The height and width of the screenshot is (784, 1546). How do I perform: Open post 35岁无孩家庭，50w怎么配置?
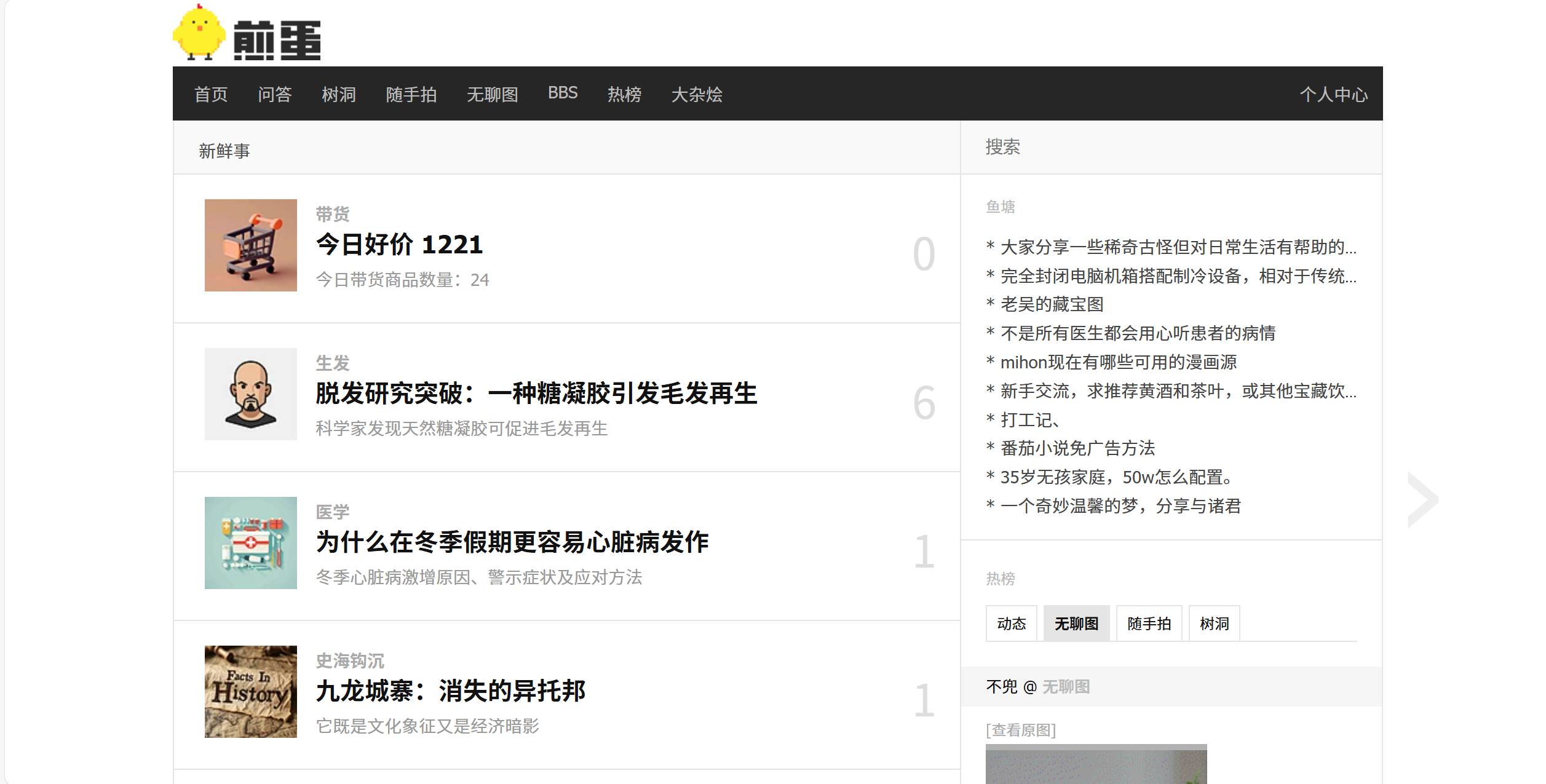click(x=1117, y=477)
